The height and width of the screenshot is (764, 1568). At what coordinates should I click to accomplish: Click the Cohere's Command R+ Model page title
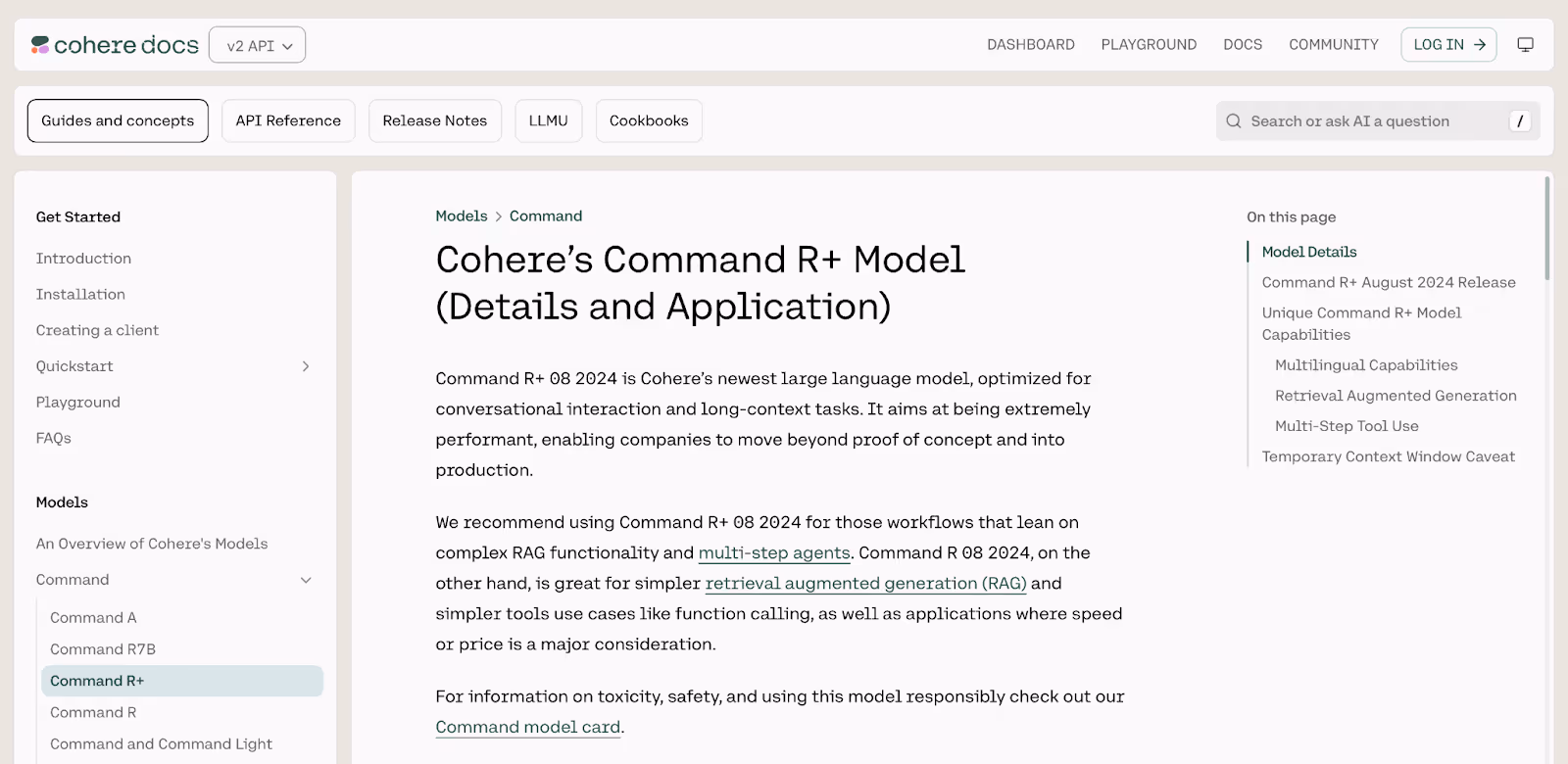pyautogui.click(x=700, y=283)
